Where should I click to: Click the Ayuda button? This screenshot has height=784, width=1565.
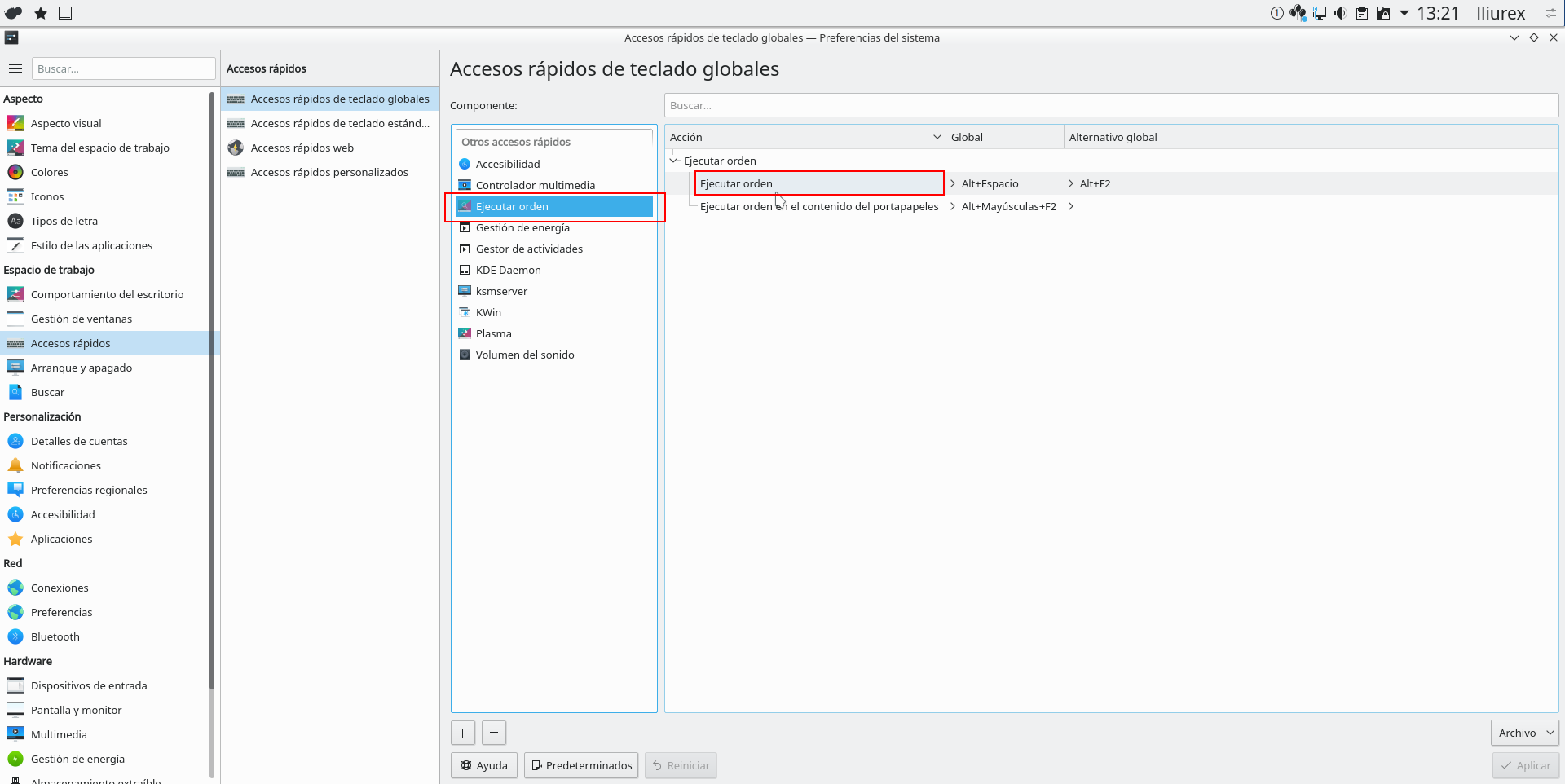[x=484, y=765]
